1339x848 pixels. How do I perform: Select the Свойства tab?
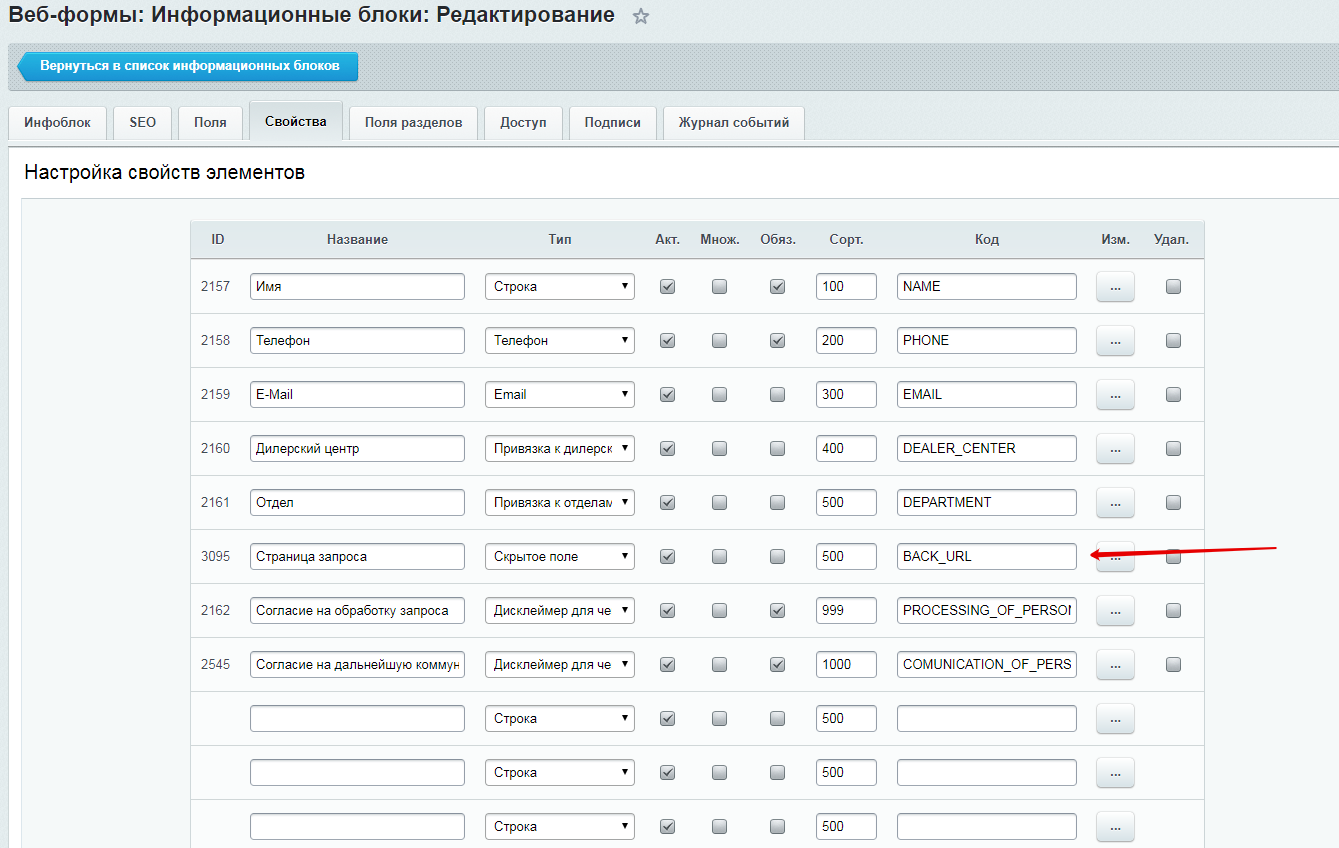tap(296, 121)
